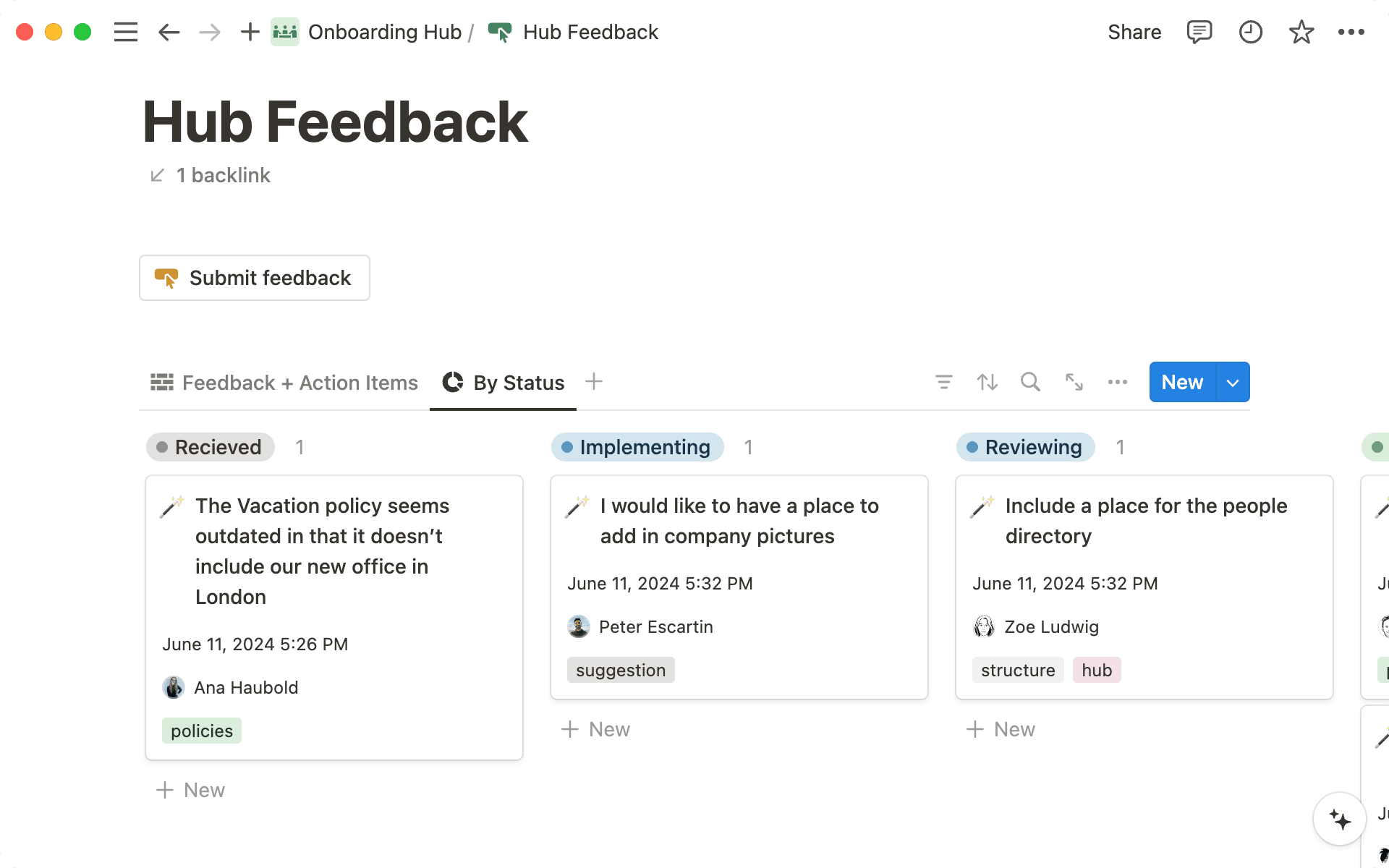Viewport: 1389px width, 868px height.
Task: Click the search icon in the database toolbar
Action: (x=1030, y=382)
